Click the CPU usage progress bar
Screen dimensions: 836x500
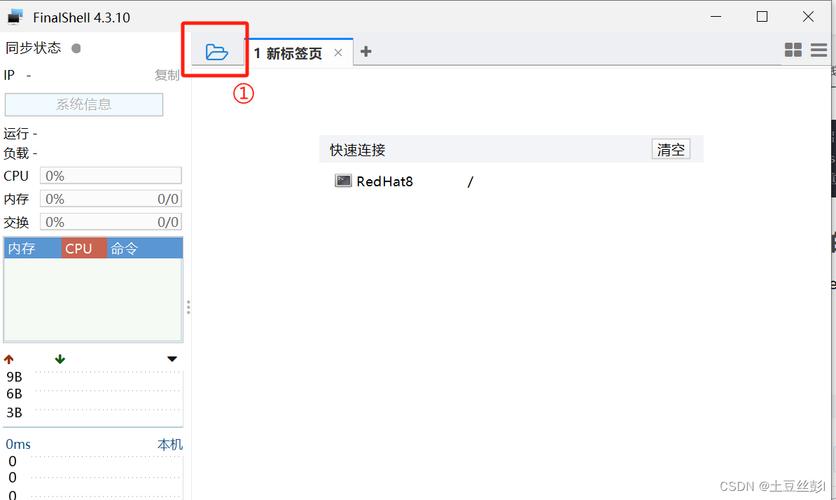(x=111, y=175)
